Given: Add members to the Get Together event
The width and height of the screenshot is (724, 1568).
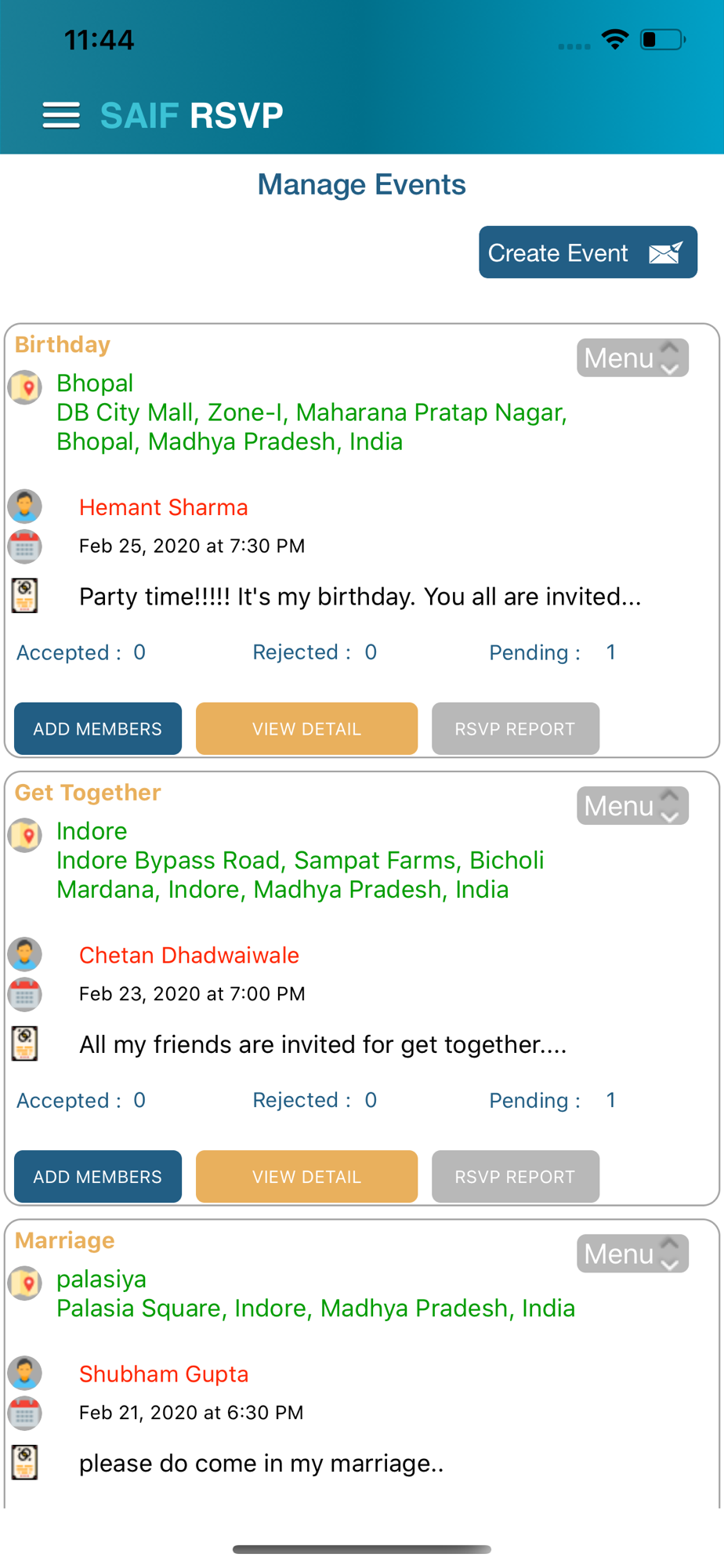Looking at the screenshot, I should pyautogui.click(x=98, y=1177).
